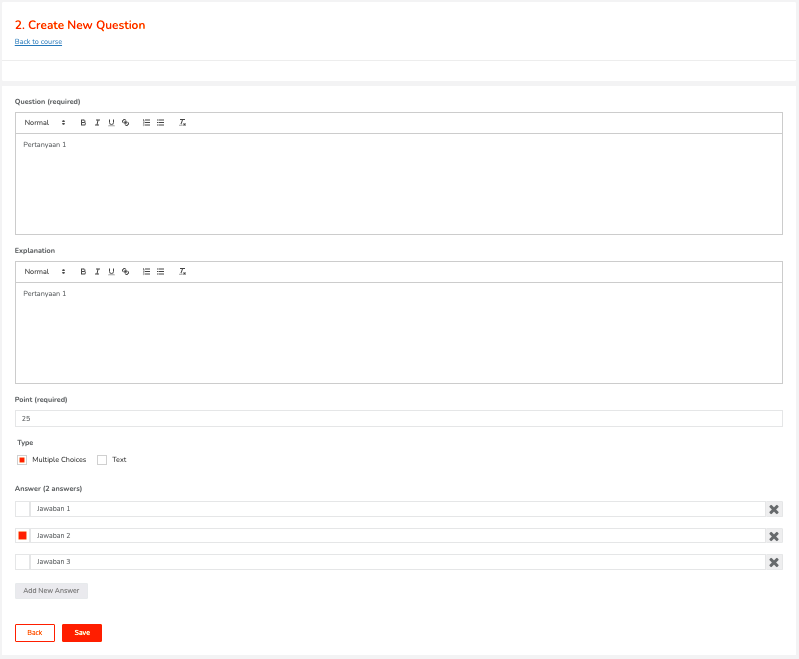Screen dimensions: 799x659
Task: Apply numbered list in Explanation editor
Action: 146,272
